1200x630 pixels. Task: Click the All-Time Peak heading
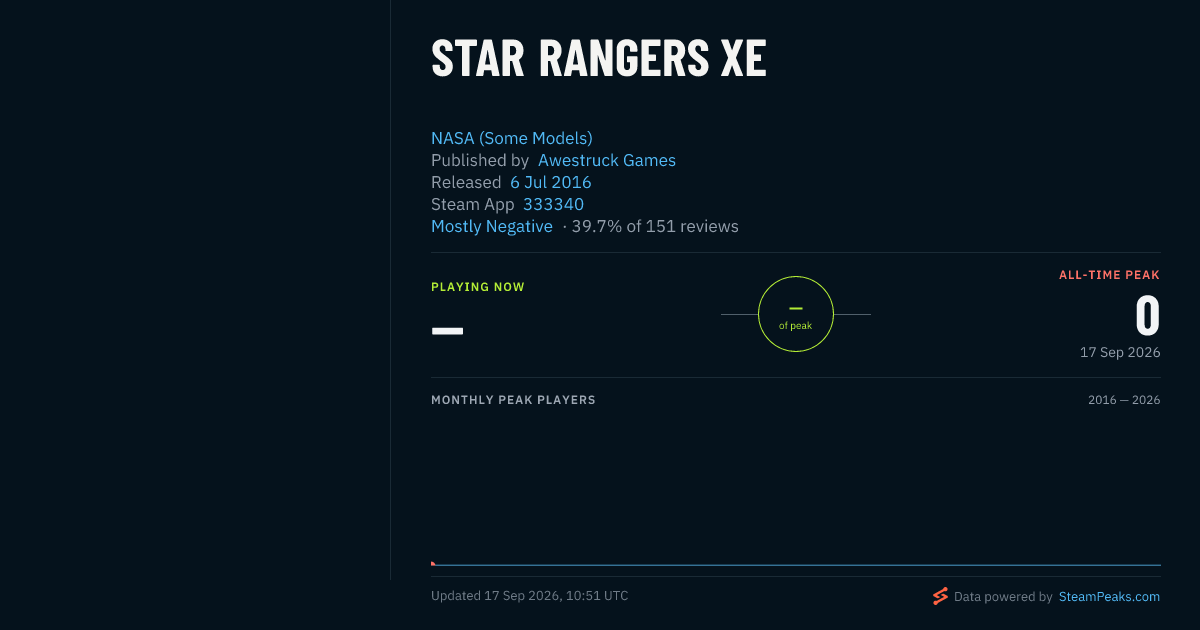click(x=1109, y=275)
